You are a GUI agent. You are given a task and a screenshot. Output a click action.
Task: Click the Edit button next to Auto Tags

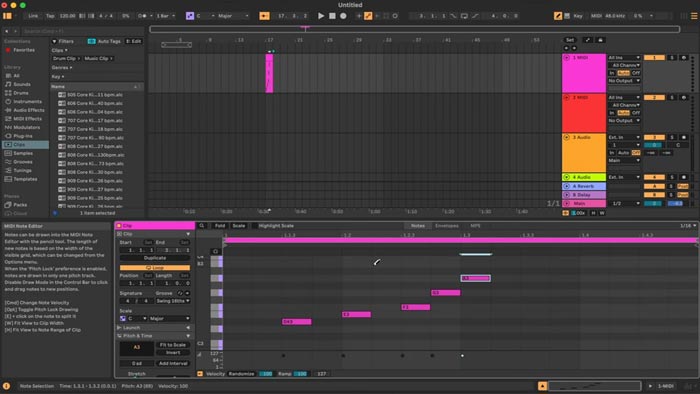click(x=133, y=41)
